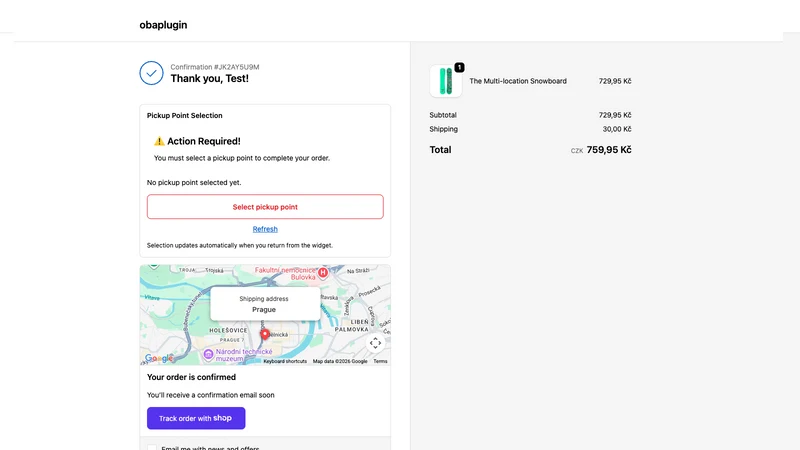The image size is (800, 450).
Task: Click the Confirmation #JK2AY5U9M text
Action: 215,67
